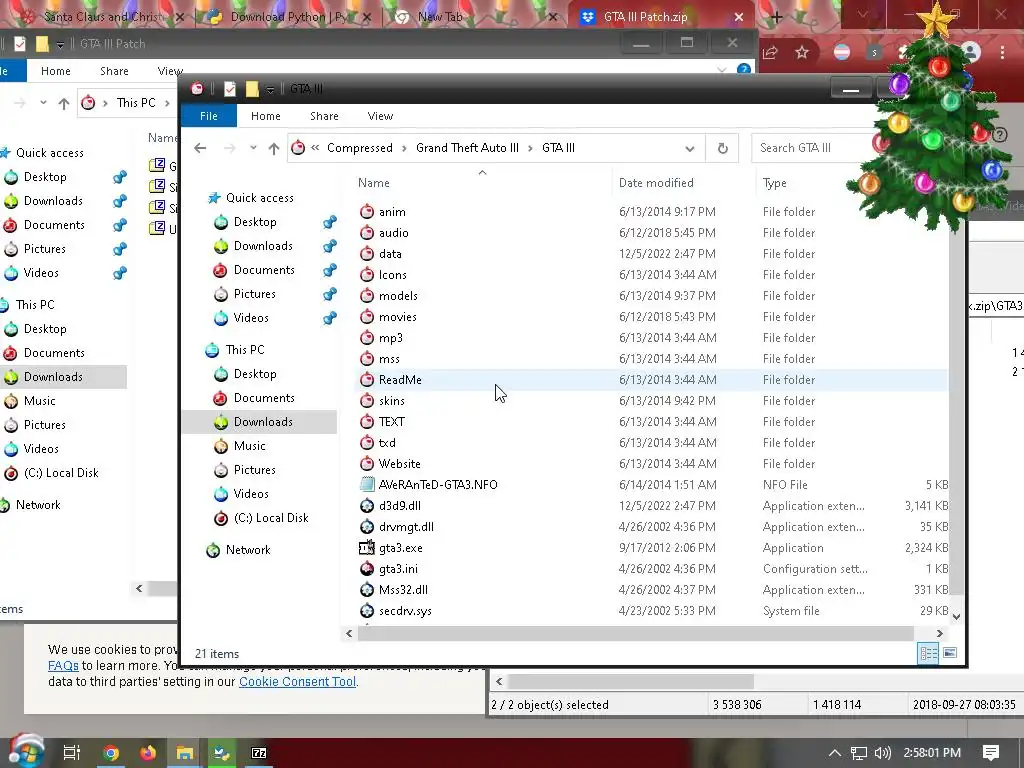
Task: Select the mp3 folder icon
Action: click(367, 338)
